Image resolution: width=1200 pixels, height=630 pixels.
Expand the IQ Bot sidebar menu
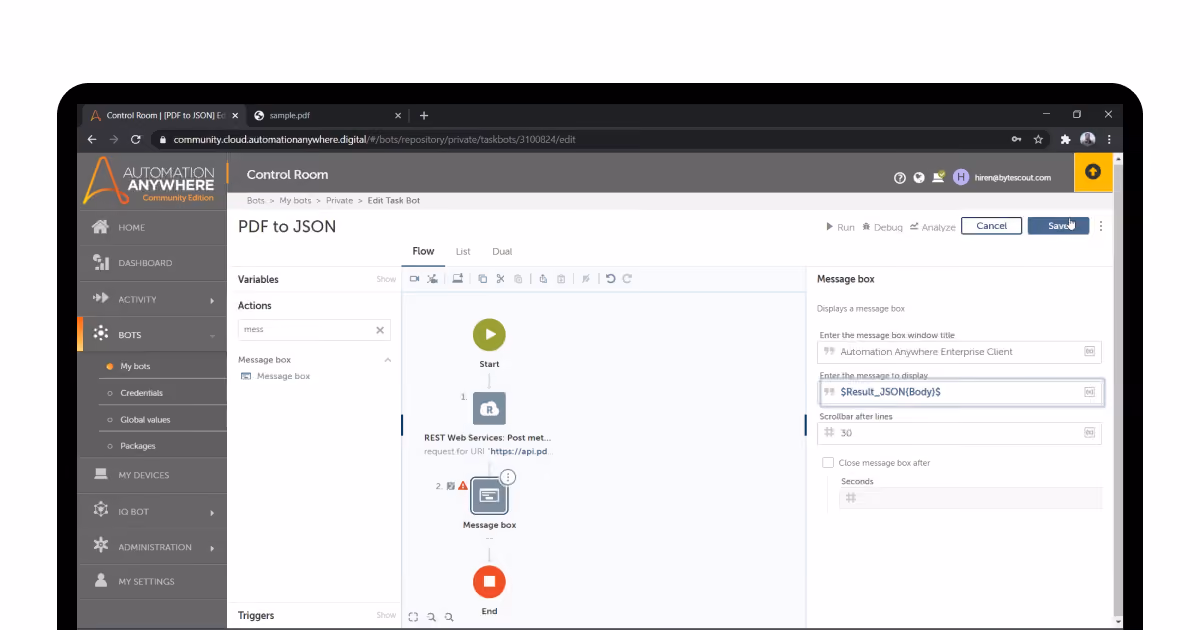coord(212,512)
